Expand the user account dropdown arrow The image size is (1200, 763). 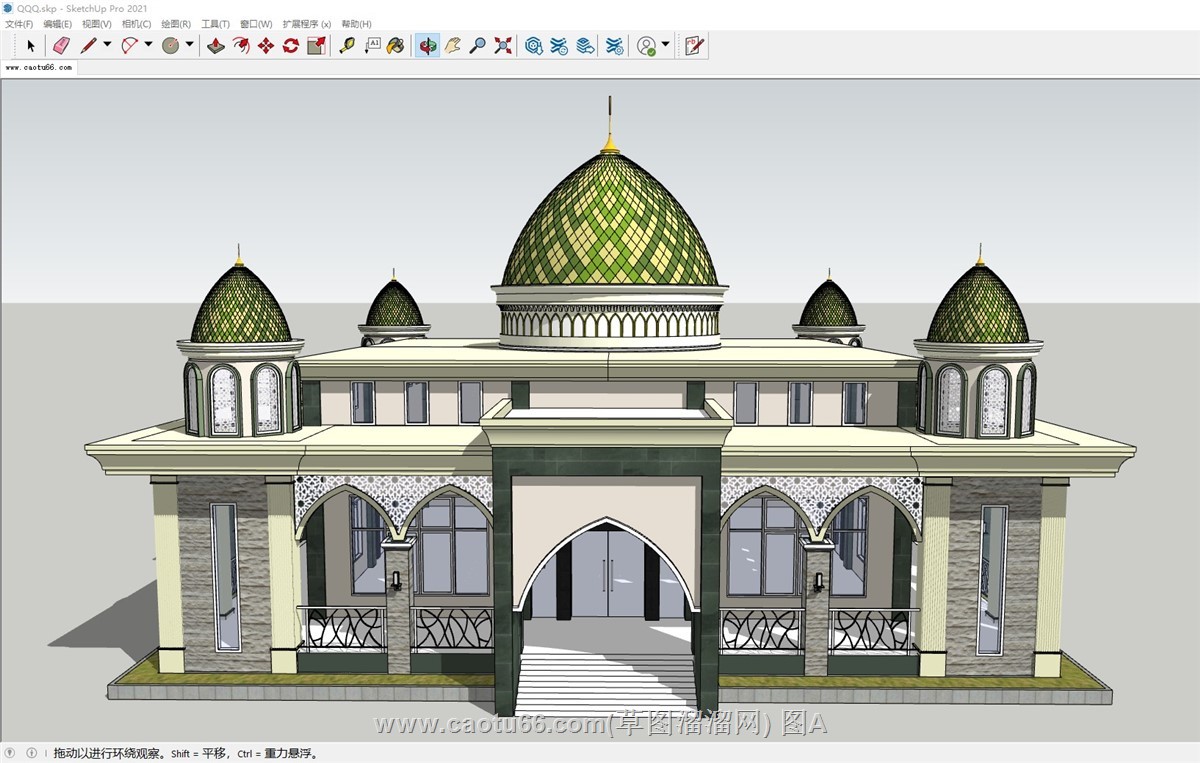click(666, 45)
